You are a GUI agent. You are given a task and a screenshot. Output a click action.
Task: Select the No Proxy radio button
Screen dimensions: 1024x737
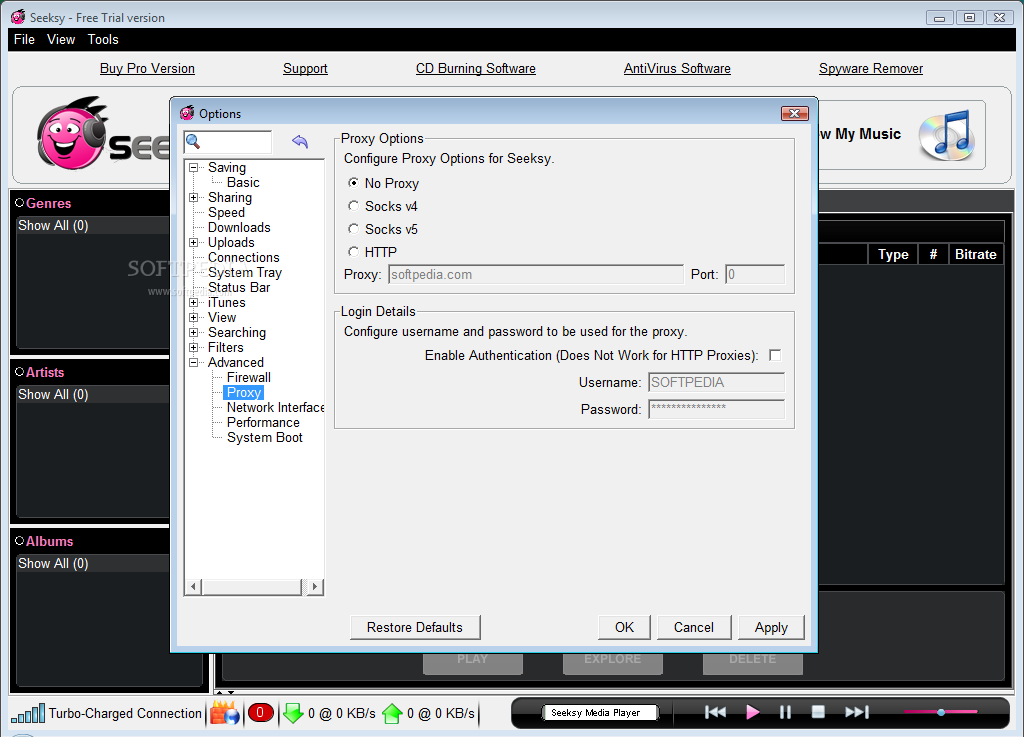coord(353,183)
